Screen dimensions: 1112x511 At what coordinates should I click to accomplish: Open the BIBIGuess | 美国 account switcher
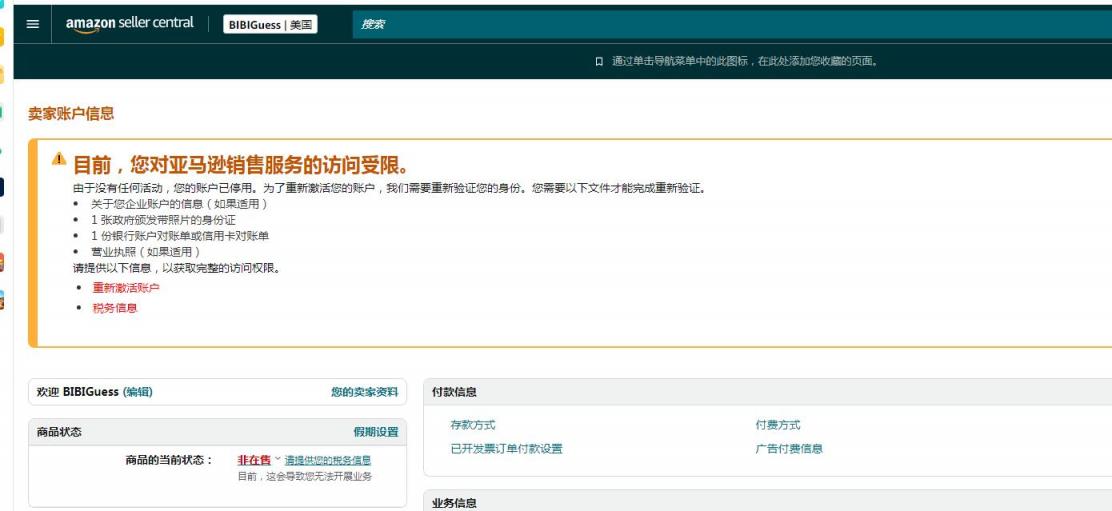pos(270,24)
